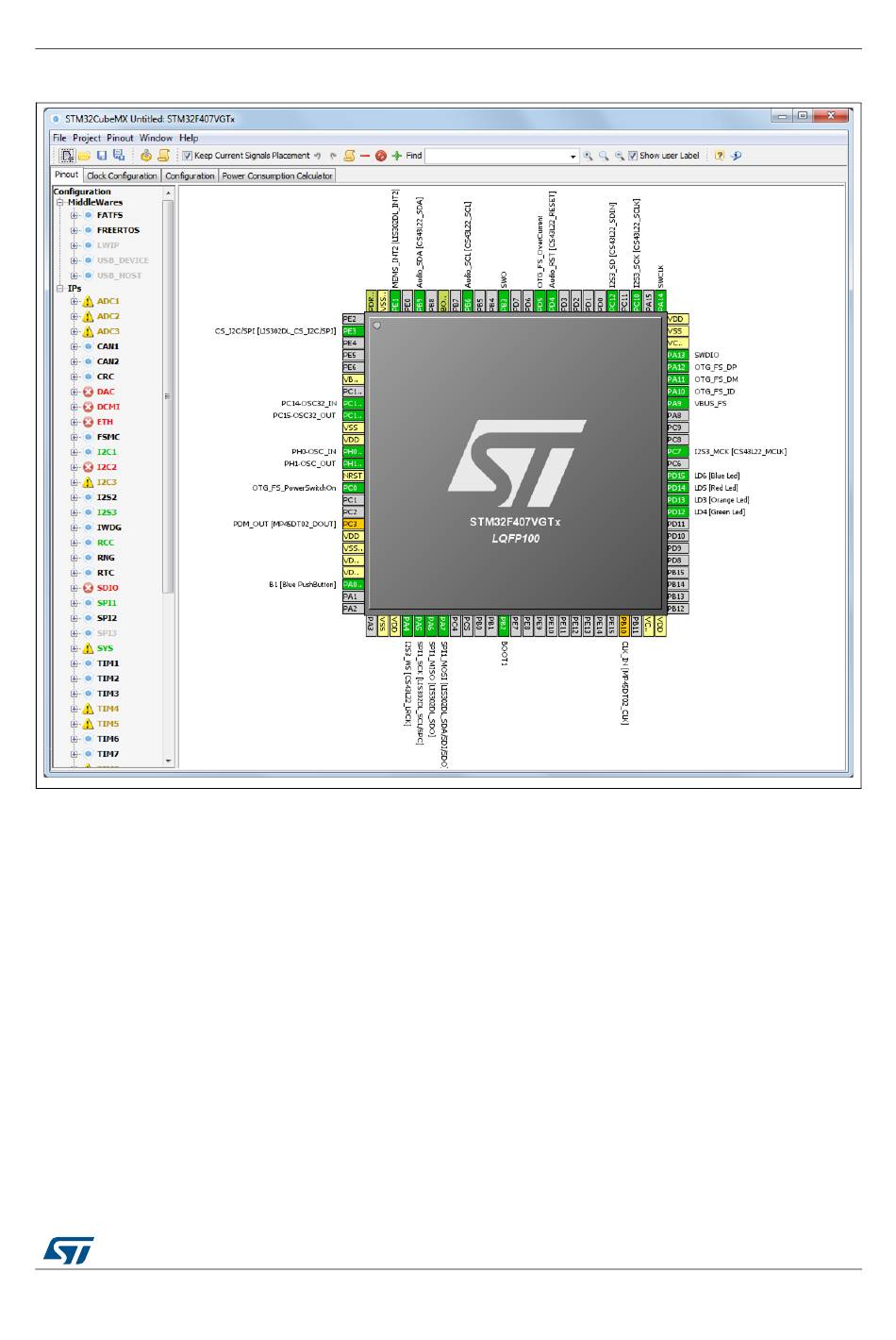The image size is (896, 1340).
Task: Open the Find combo box dropdown arrow
Action: point(572,157)
